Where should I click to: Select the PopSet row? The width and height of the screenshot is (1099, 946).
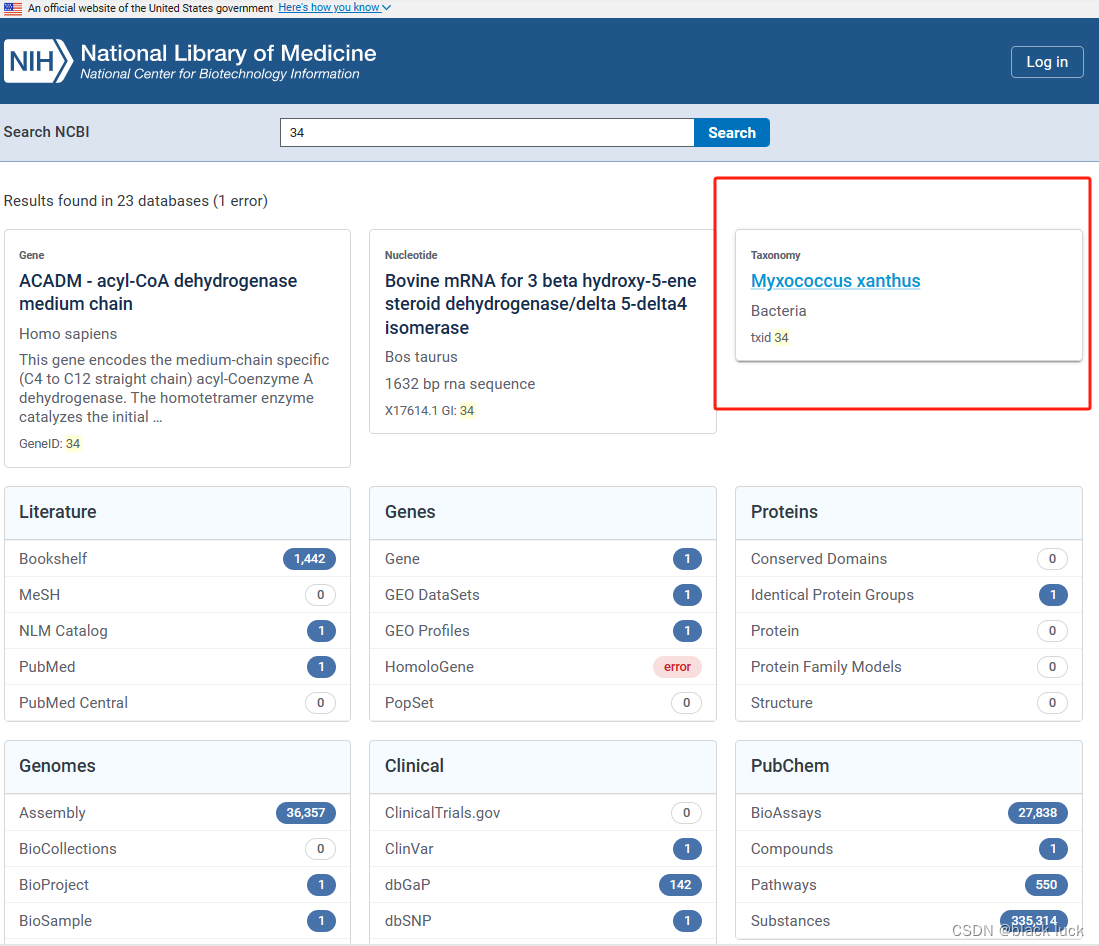[542, 703]
